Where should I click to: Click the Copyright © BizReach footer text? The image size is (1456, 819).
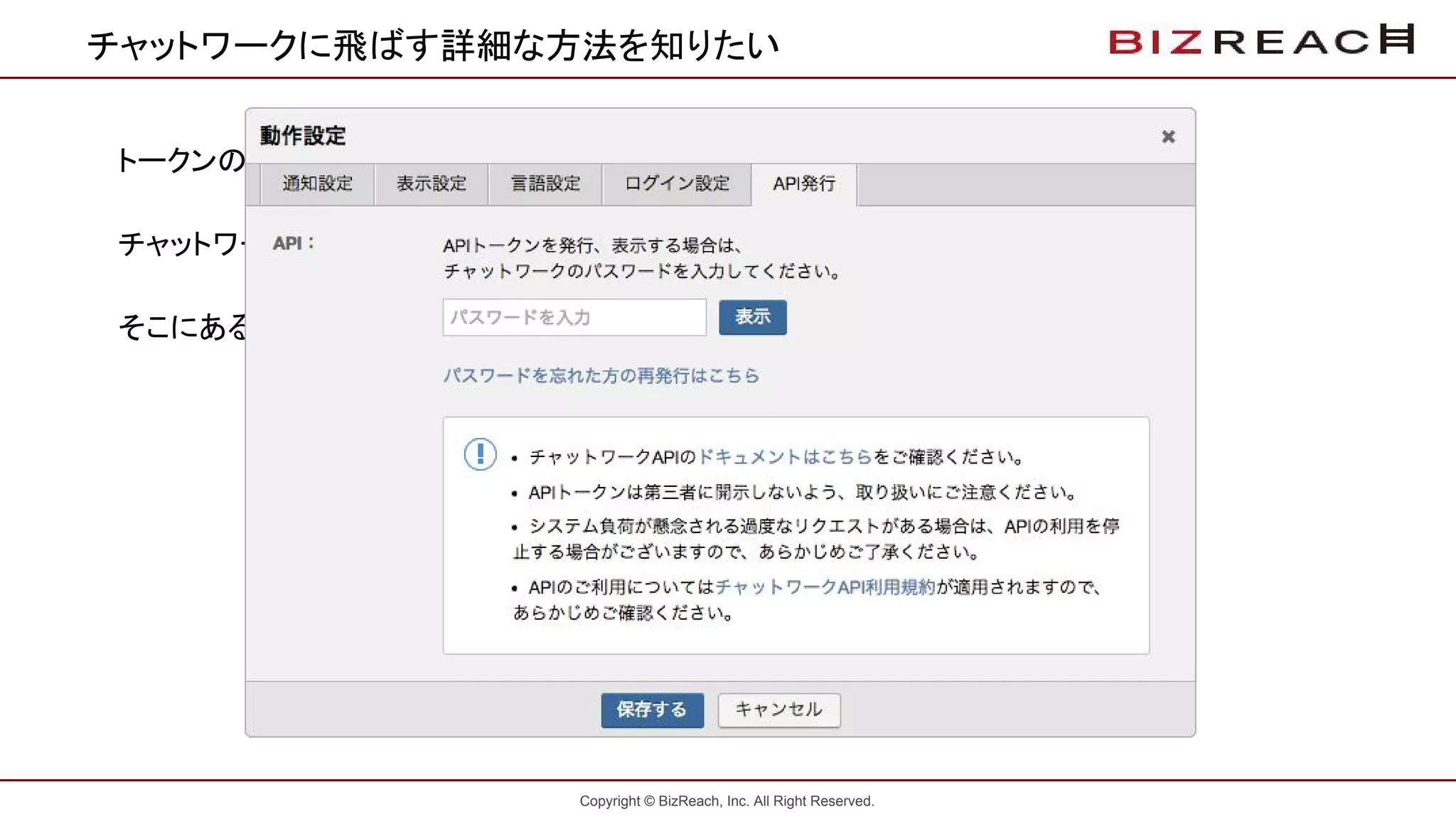(727, 801)
